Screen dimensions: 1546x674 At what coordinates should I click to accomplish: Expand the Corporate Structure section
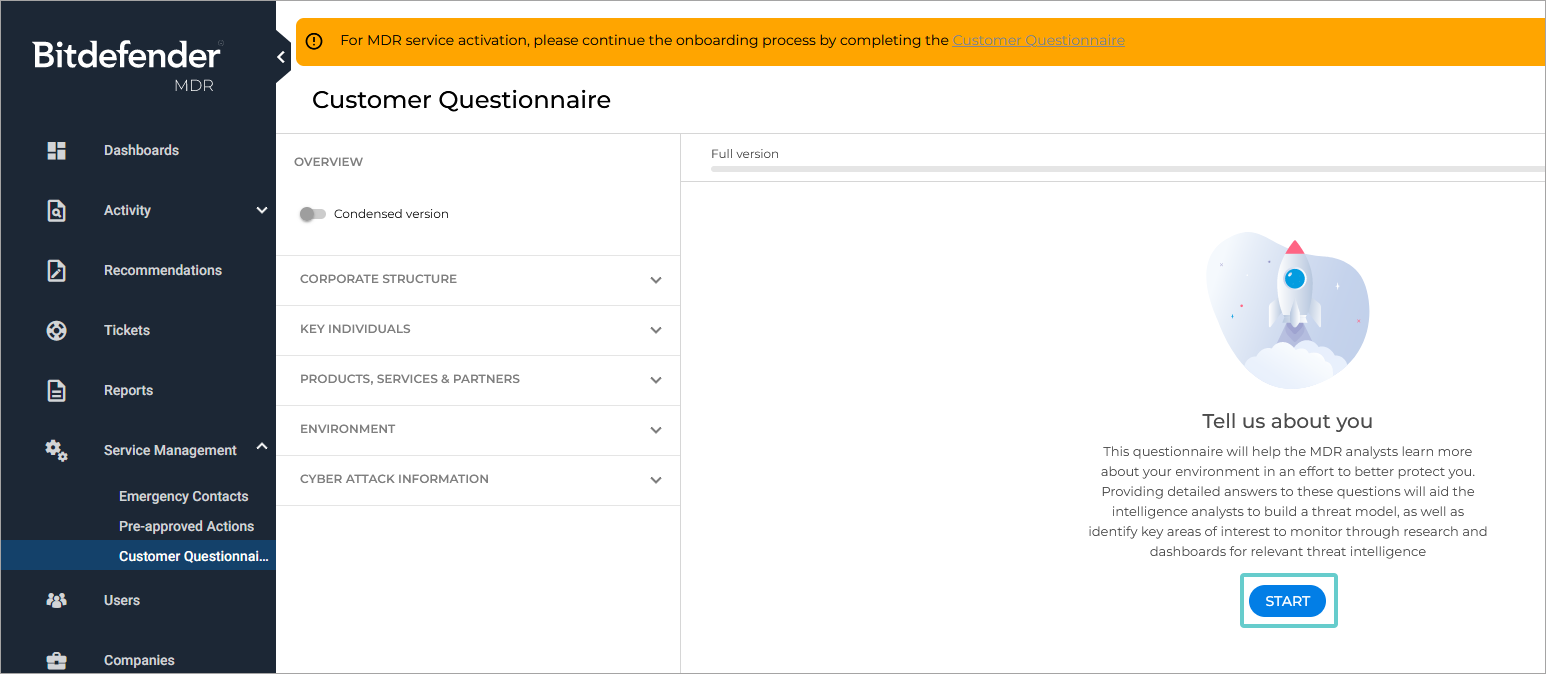point(656,280)
